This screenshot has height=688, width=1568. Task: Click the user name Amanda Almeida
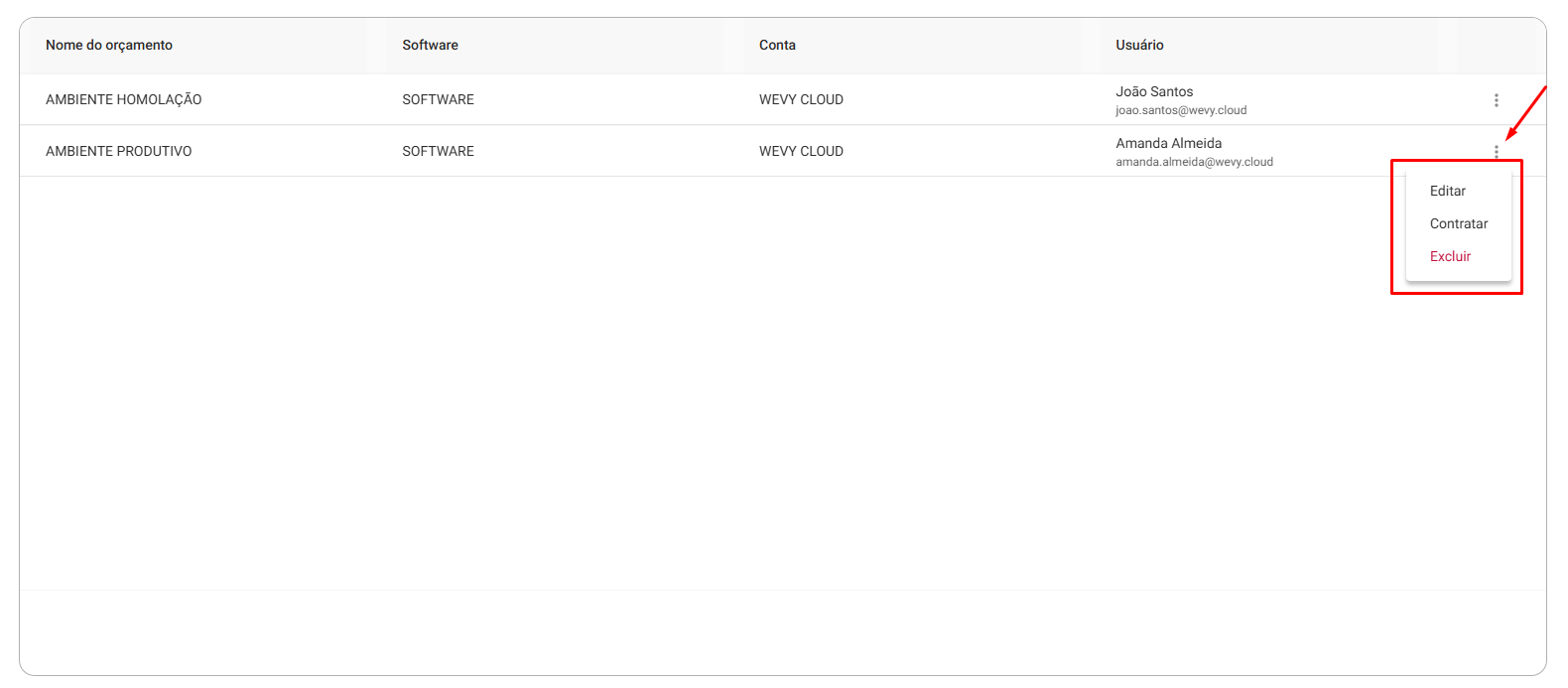tap(1168, 143)
